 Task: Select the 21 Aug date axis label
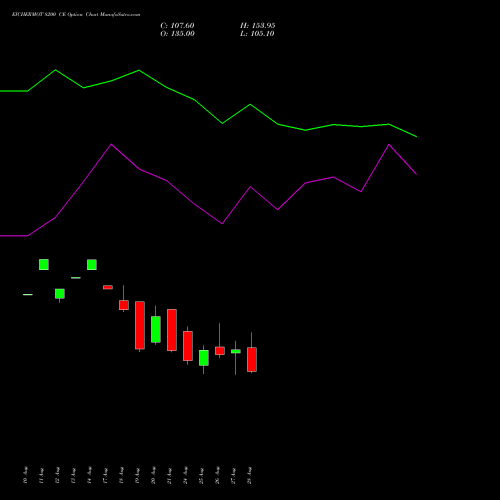[170, 475]
